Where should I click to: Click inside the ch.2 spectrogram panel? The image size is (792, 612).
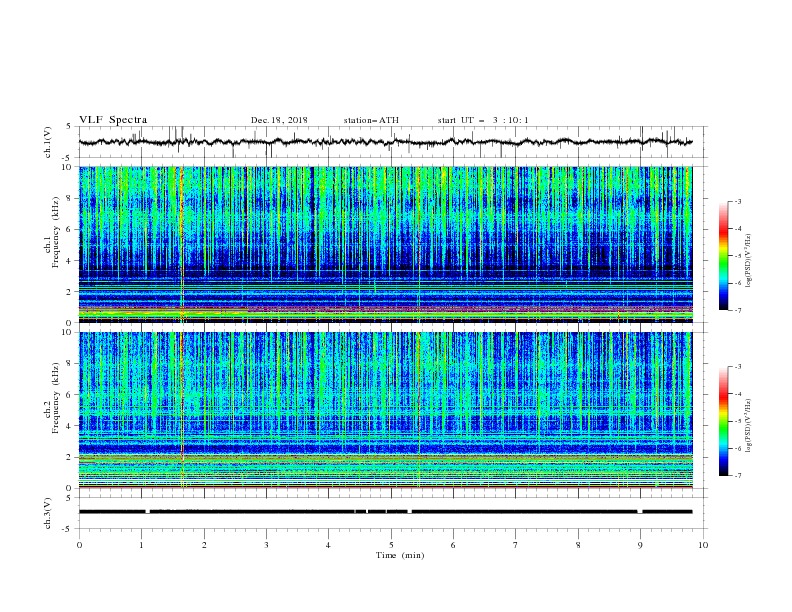pos(385,410)
